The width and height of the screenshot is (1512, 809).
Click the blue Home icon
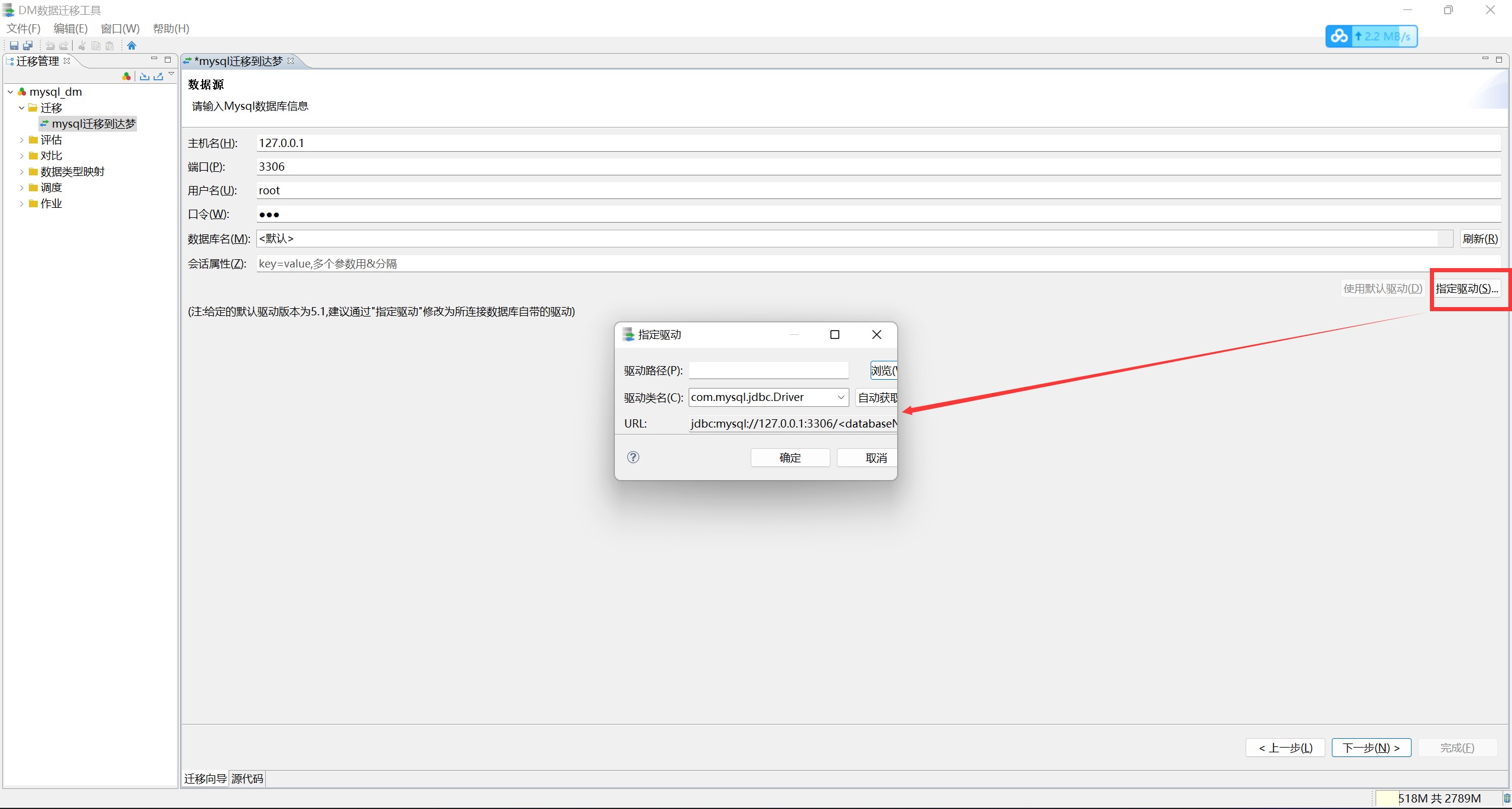coord(132,45)
